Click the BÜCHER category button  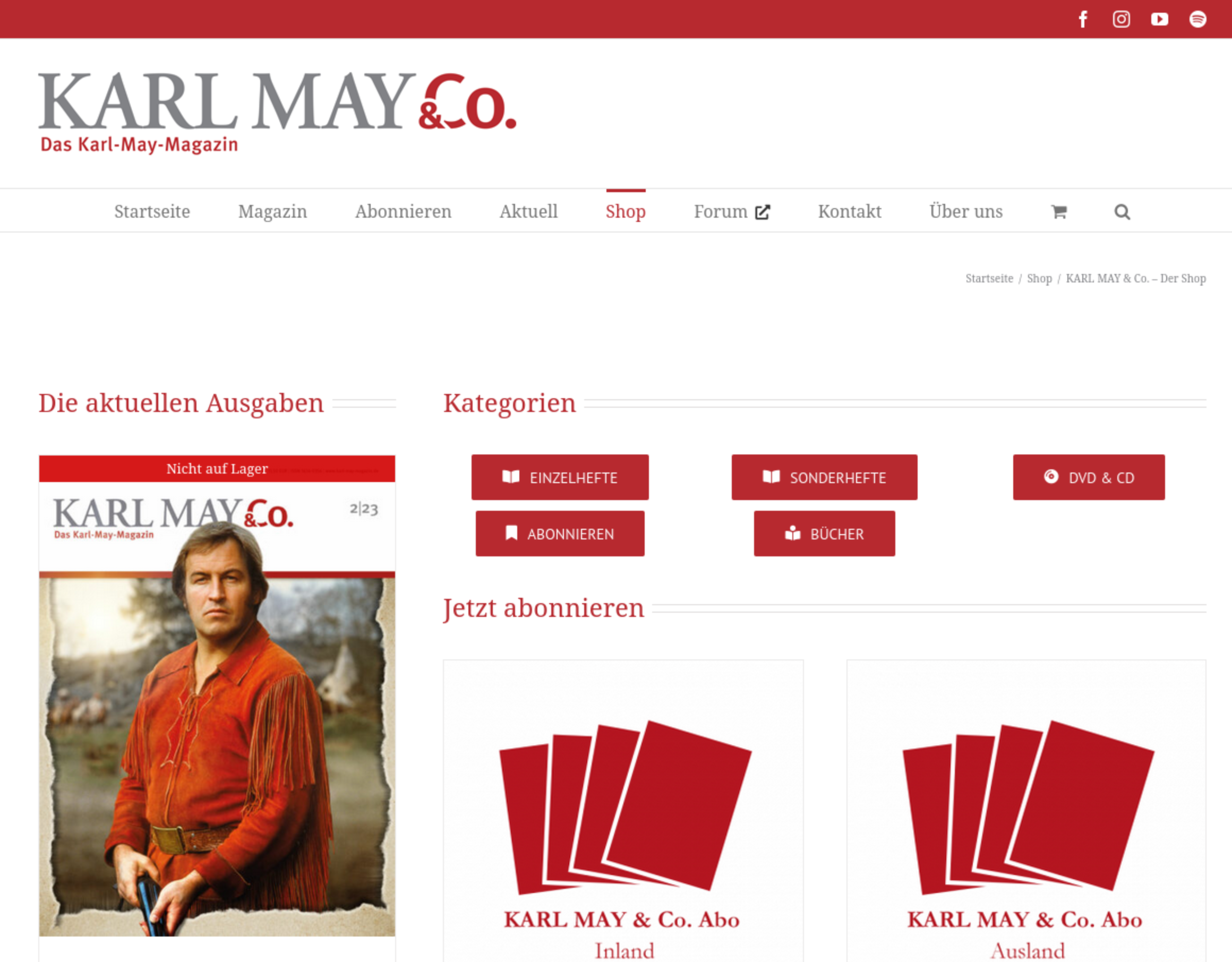824,534
